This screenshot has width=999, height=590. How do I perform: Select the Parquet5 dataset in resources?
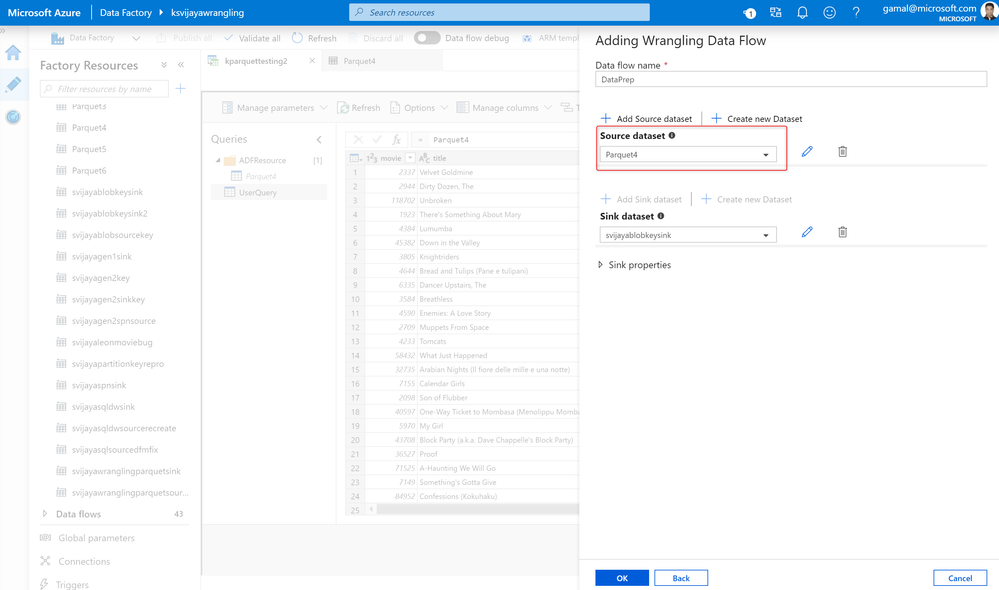coord(89,149)
